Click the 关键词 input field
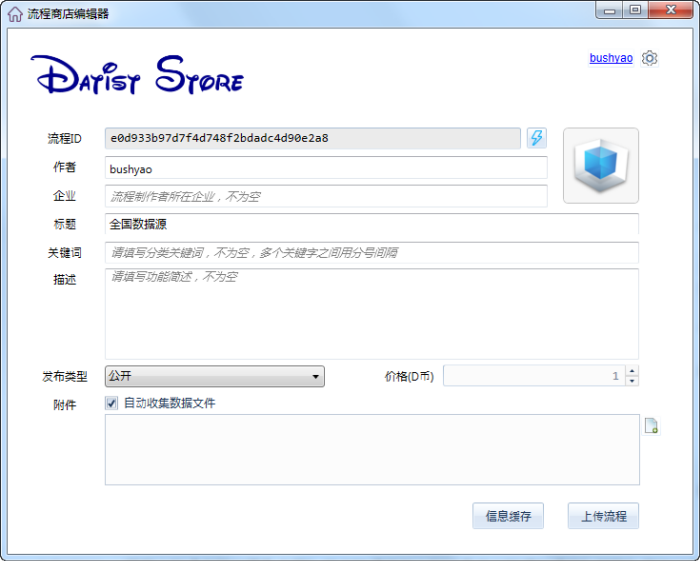700x561 pixels. click(372, 253)
